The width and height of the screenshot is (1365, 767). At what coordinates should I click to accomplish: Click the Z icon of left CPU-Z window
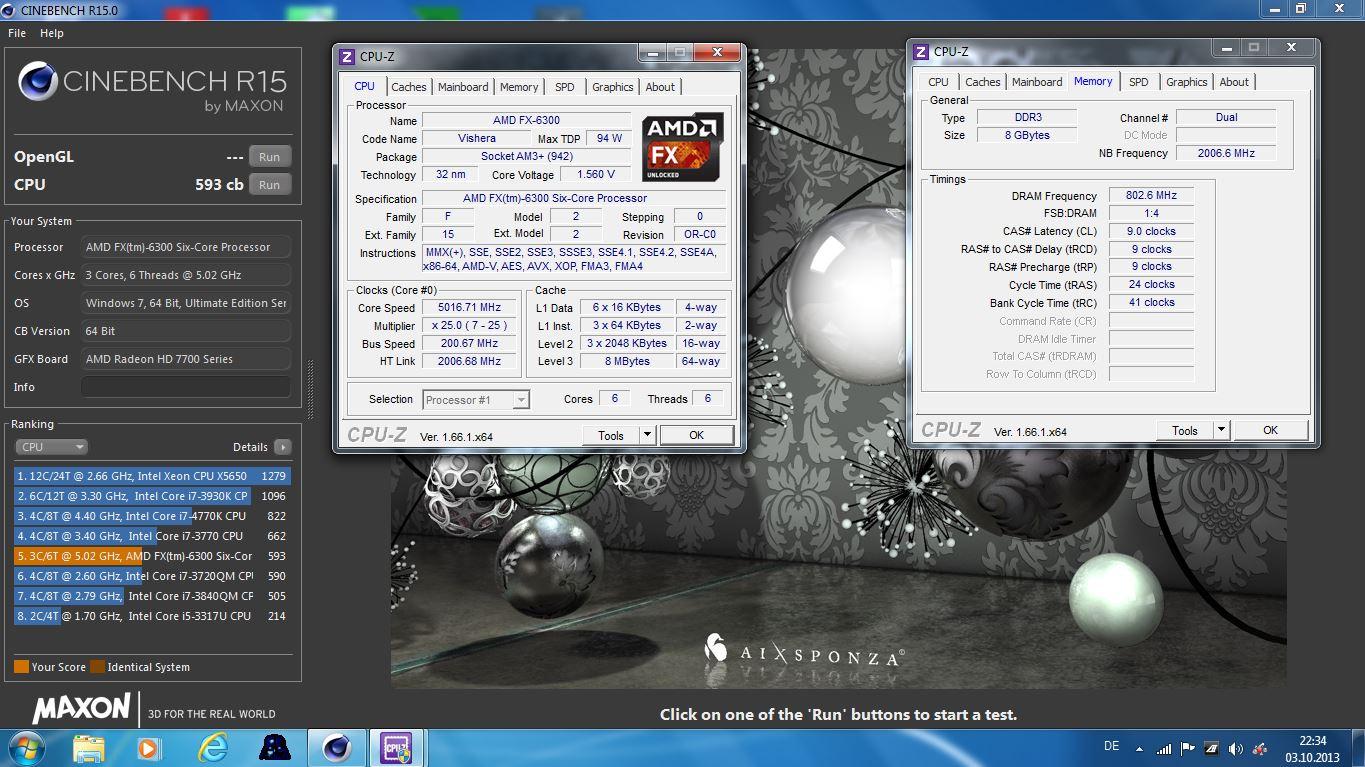[x=347, y=57]
